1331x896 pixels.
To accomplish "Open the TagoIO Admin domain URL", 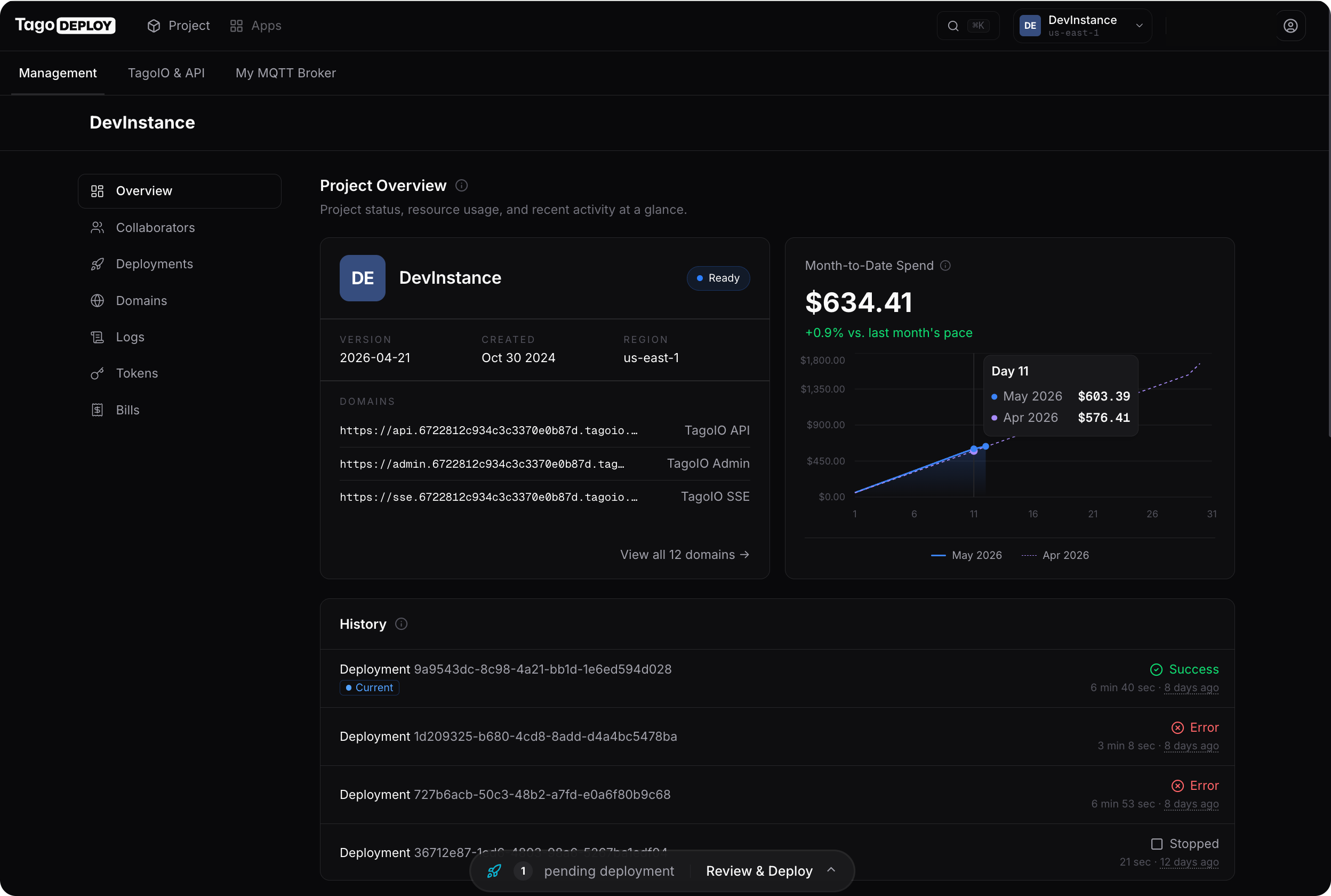I will [482, 463].
